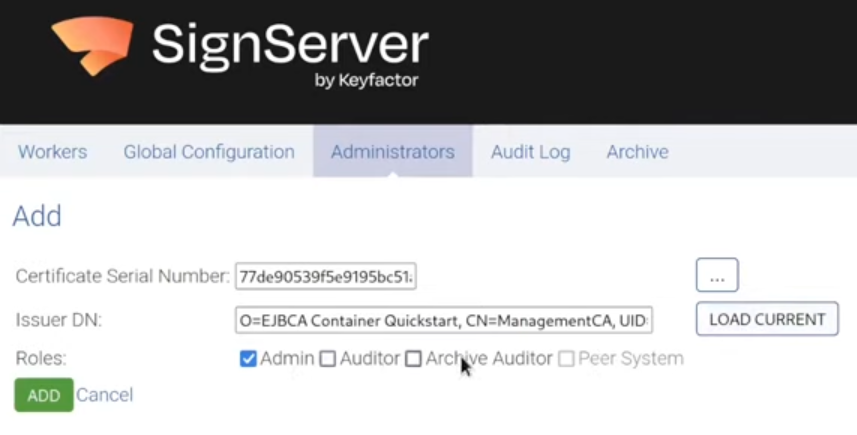
Task: Click the Certificate Serial Number field
Action: click(326, 277)
